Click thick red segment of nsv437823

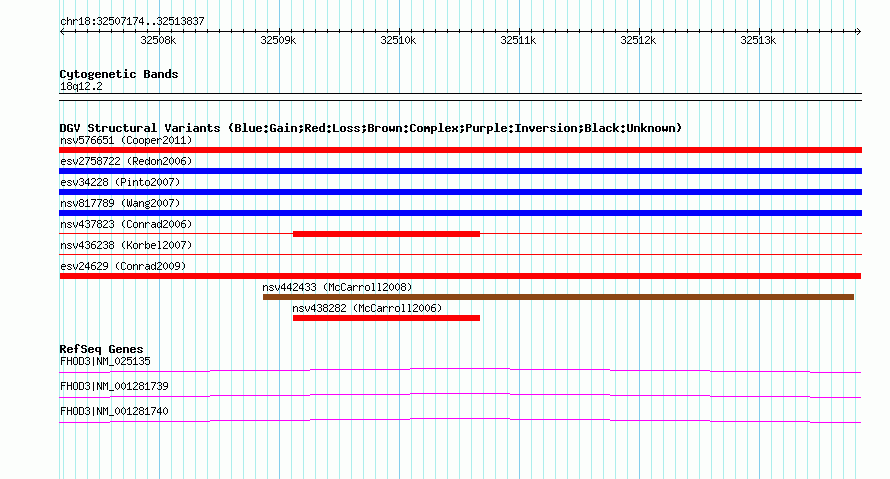[x=387, y=234]
